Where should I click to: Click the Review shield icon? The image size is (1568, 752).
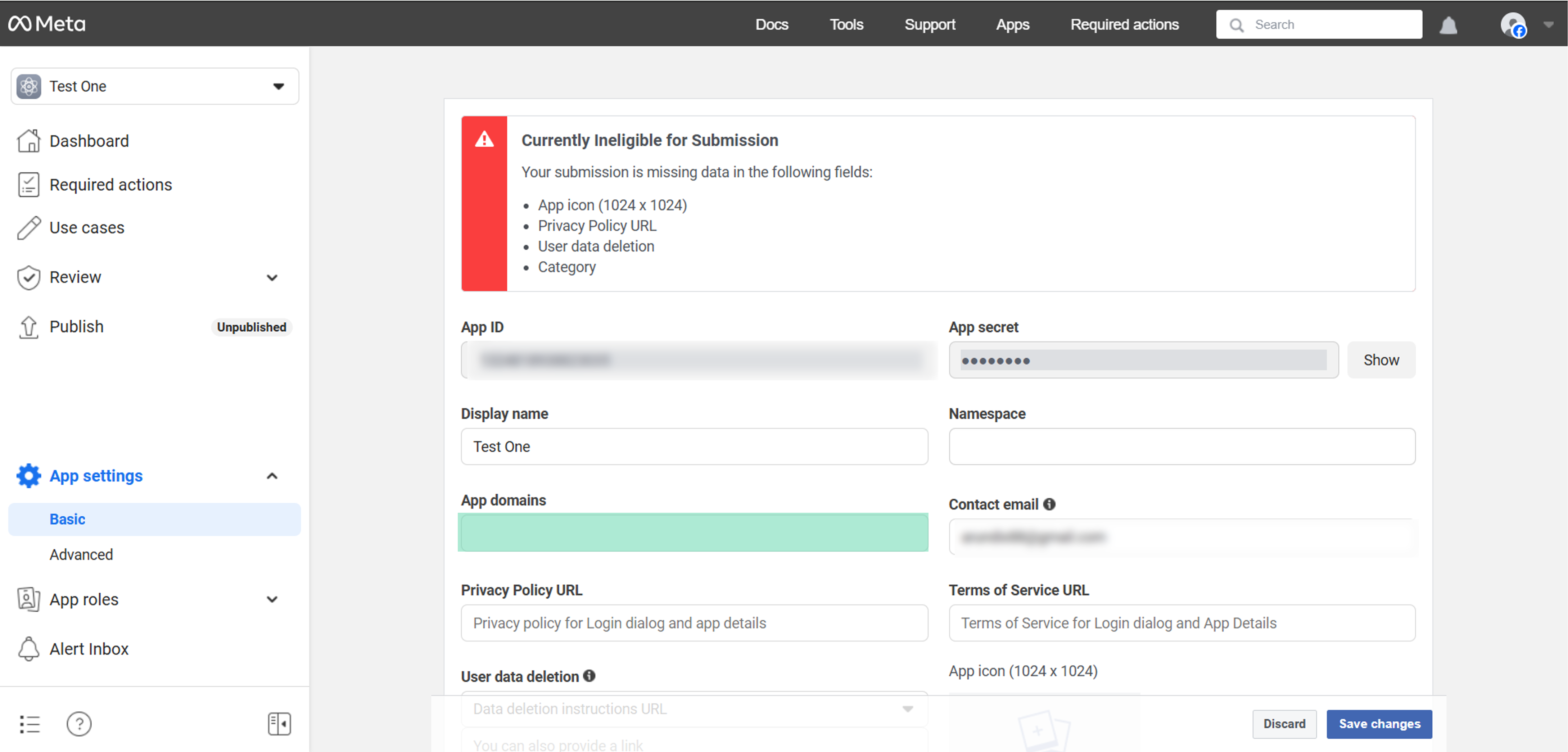tap(28, 277)
